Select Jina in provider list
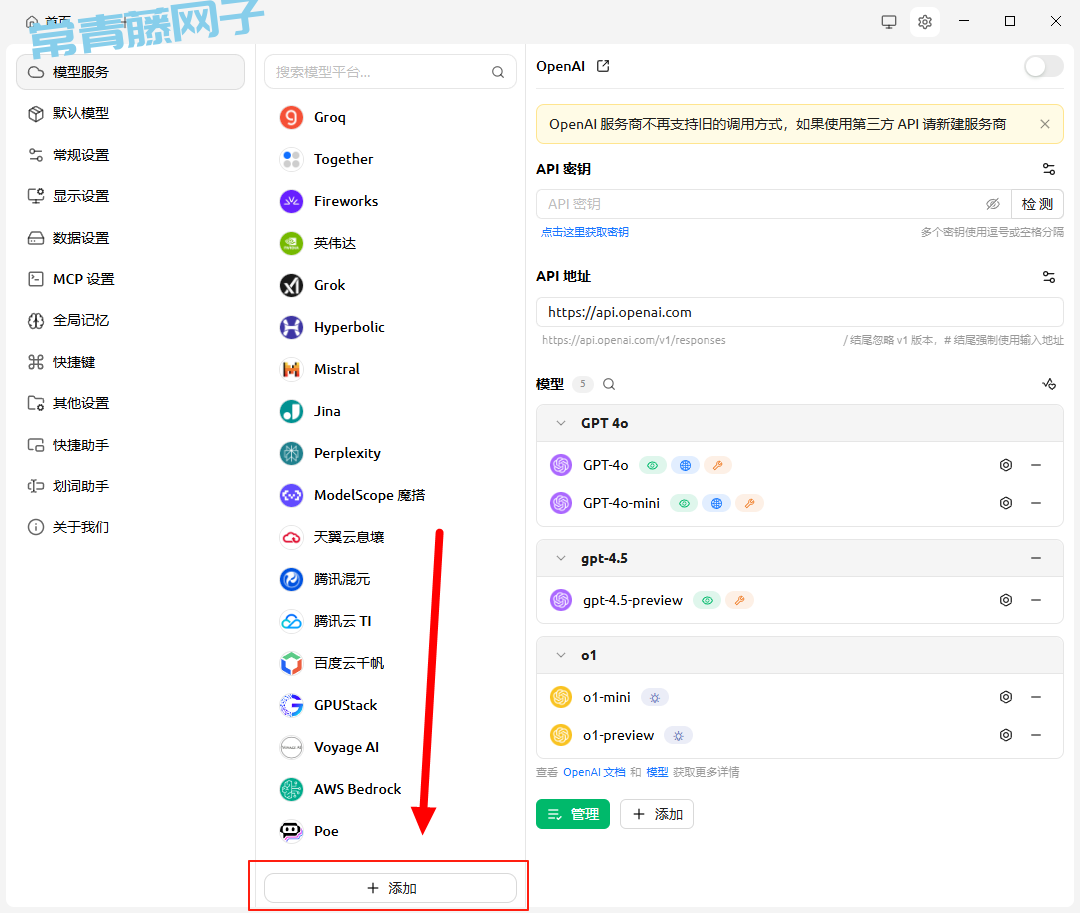Viewport: 1080px width, 913px height. click(x=391, y=412)
